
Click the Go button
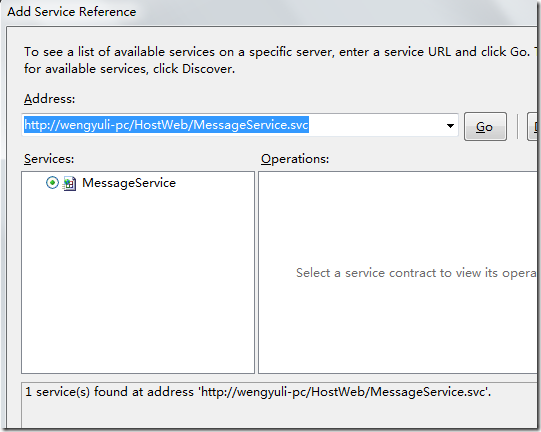(485, 126)
